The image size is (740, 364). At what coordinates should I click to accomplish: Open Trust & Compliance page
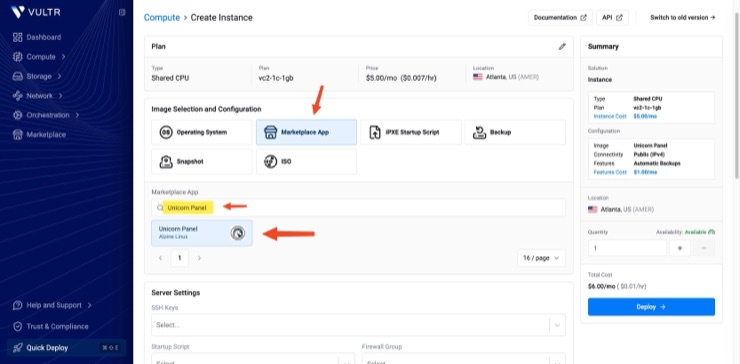pyautogui.click(x=50, y=326)
